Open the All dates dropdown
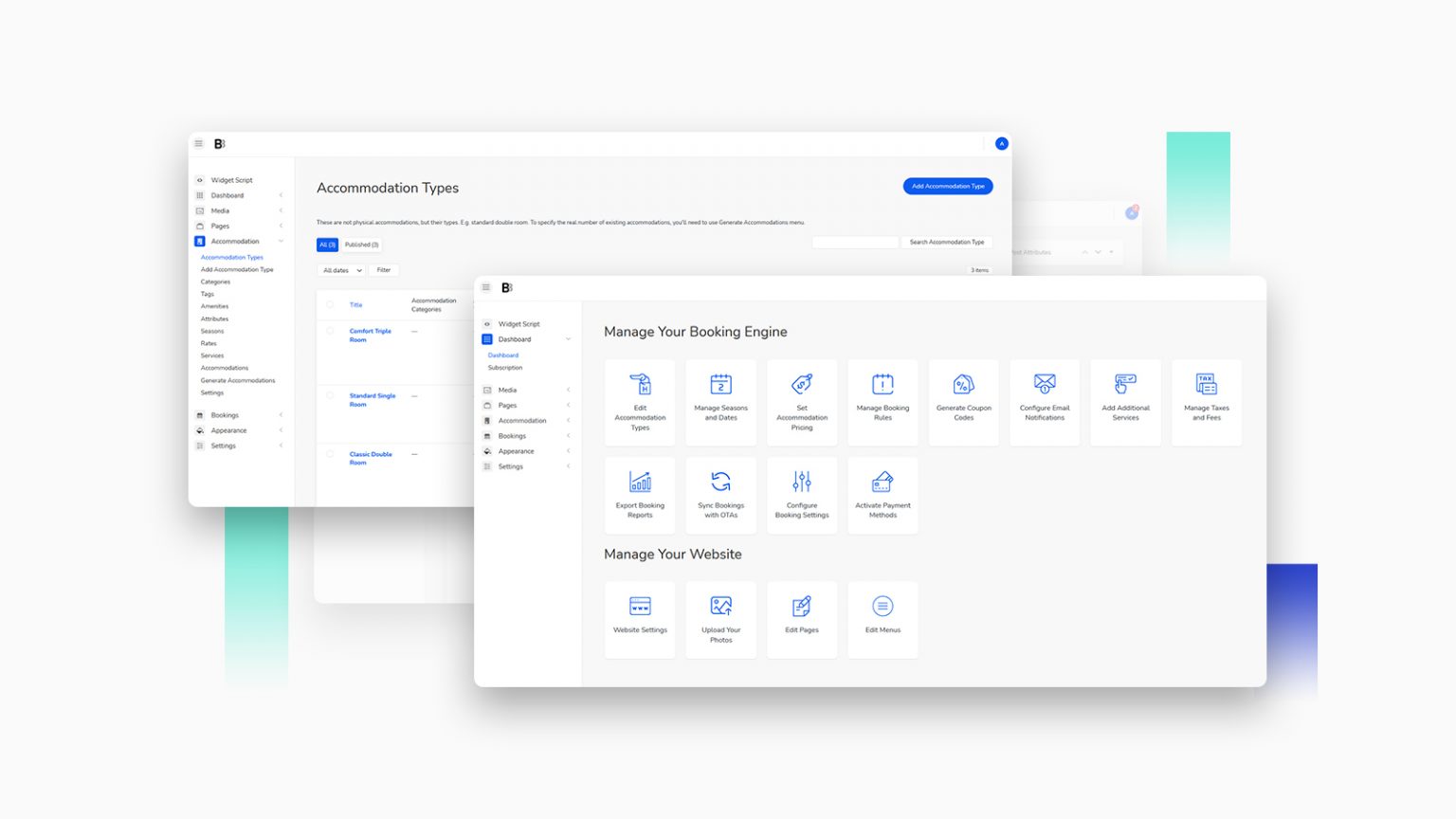The height and width of the screenshot is (819, 1456). [339, 270]
